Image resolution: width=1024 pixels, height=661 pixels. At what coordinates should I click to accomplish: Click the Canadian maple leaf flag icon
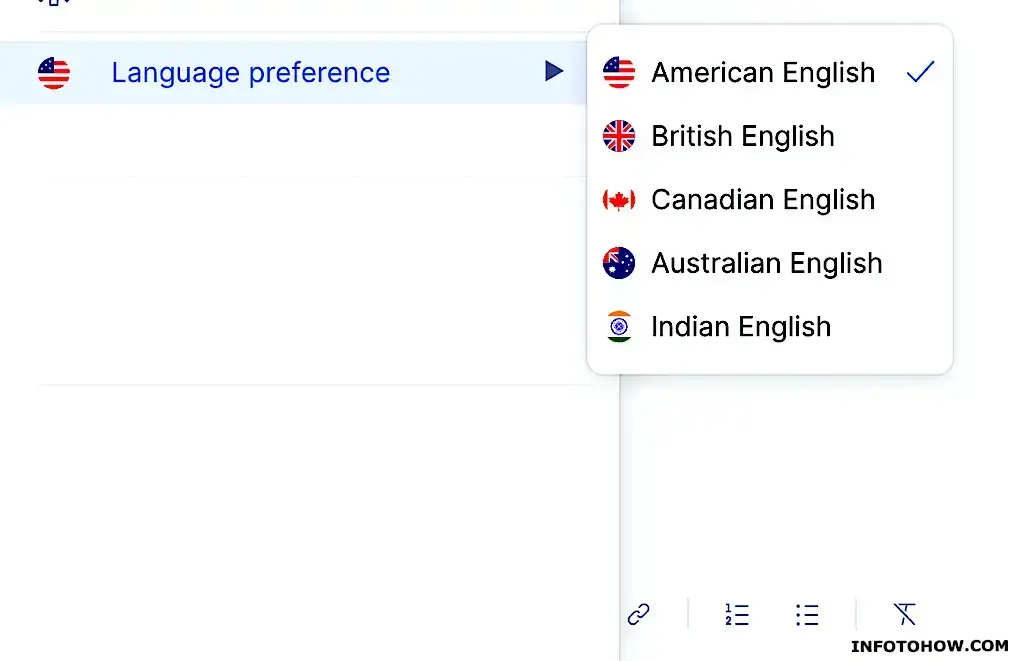pyautogui.click(x=619, y=199)
